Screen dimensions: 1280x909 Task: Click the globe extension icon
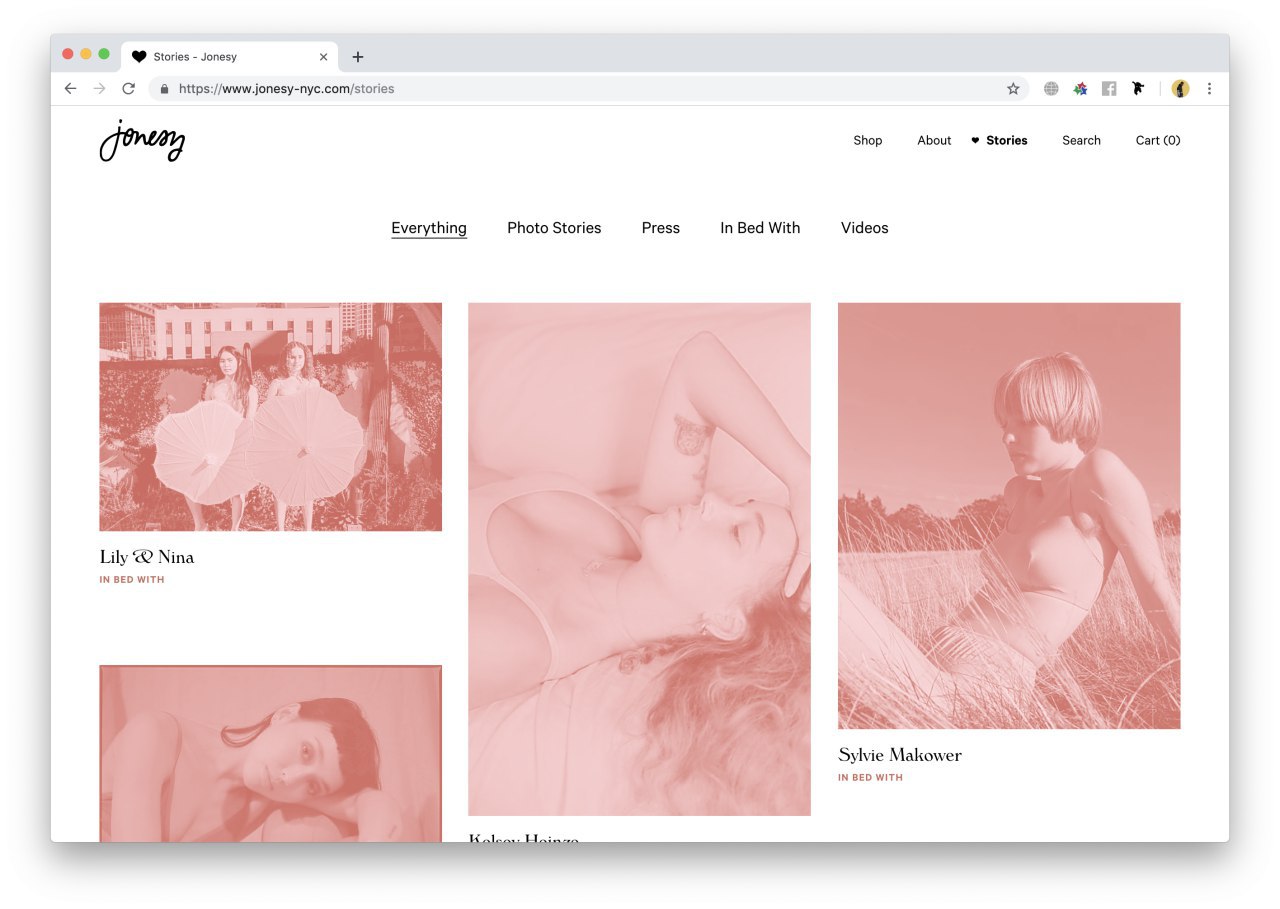click(x=1051, y=88)
